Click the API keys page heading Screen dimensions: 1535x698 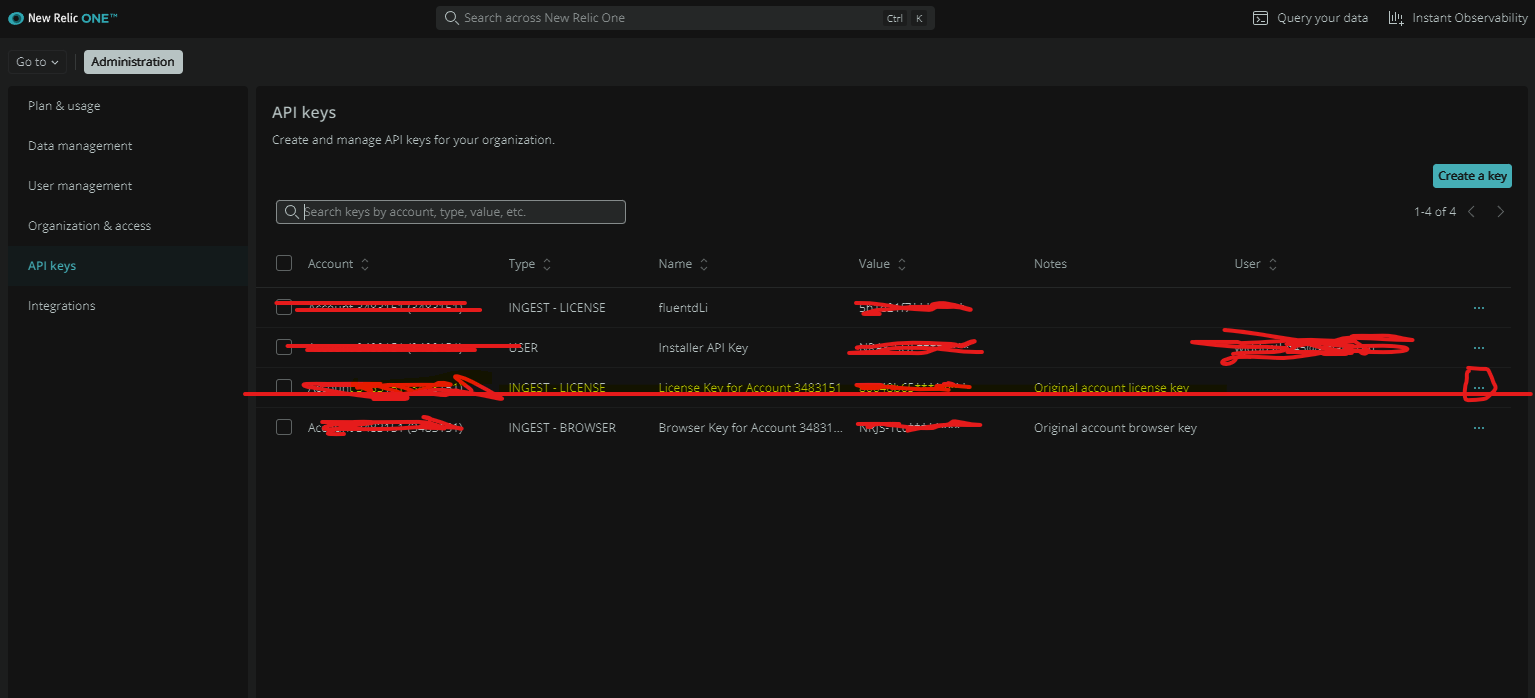(x=304, y=113)
